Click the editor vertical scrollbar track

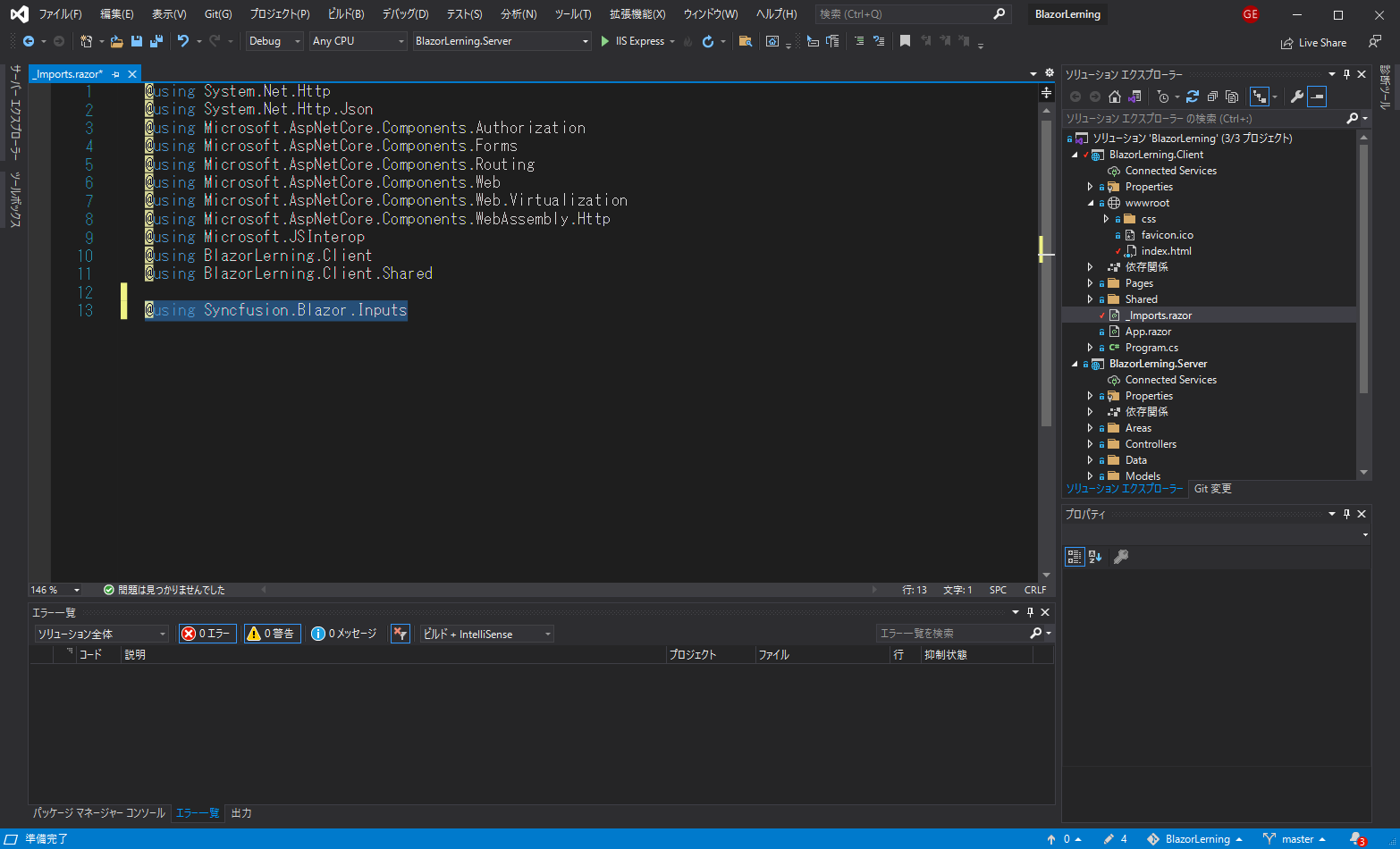1046,340
